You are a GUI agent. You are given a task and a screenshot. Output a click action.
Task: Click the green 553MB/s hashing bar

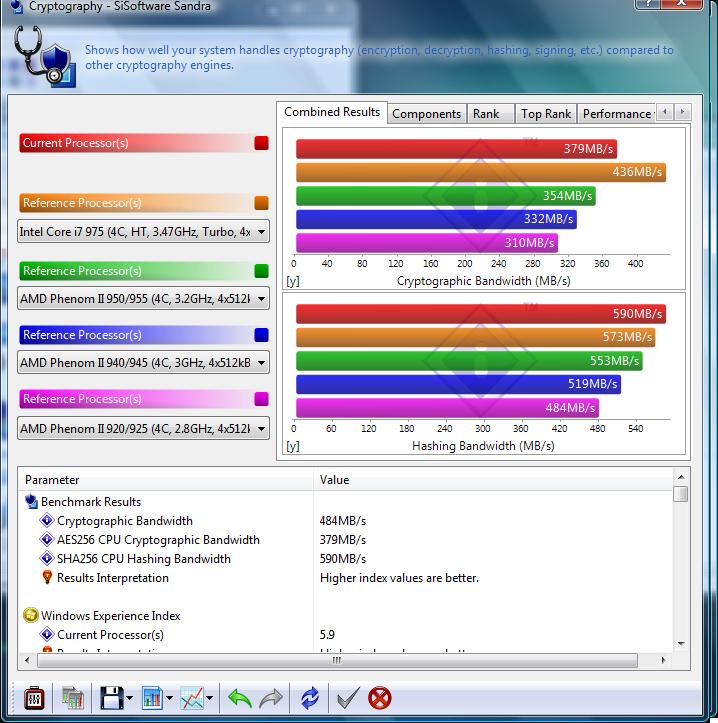pyautogui.click(x=469, y=361)
